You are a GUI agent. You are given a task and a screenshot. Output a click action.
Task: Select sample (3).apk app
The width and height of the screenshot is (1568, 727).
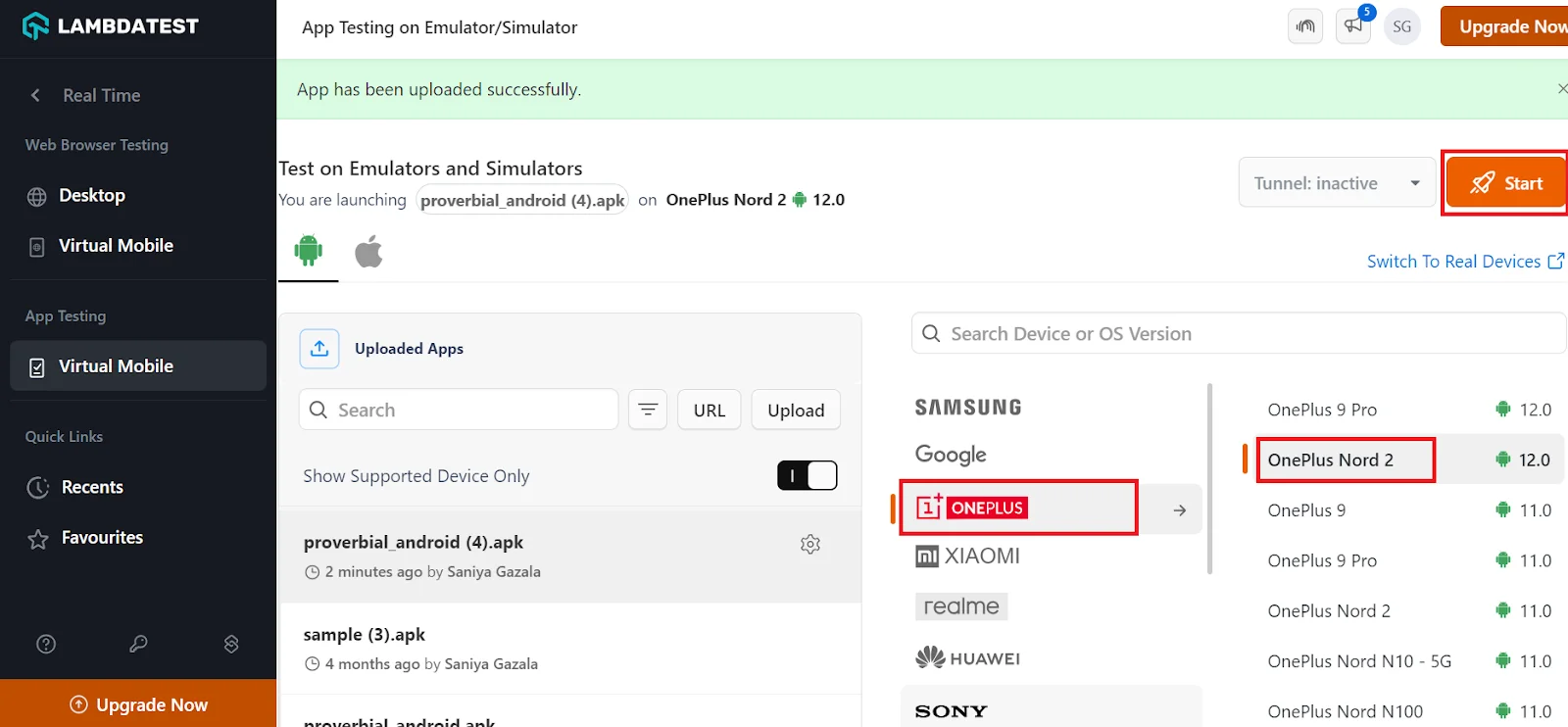(x=570, y=649)
